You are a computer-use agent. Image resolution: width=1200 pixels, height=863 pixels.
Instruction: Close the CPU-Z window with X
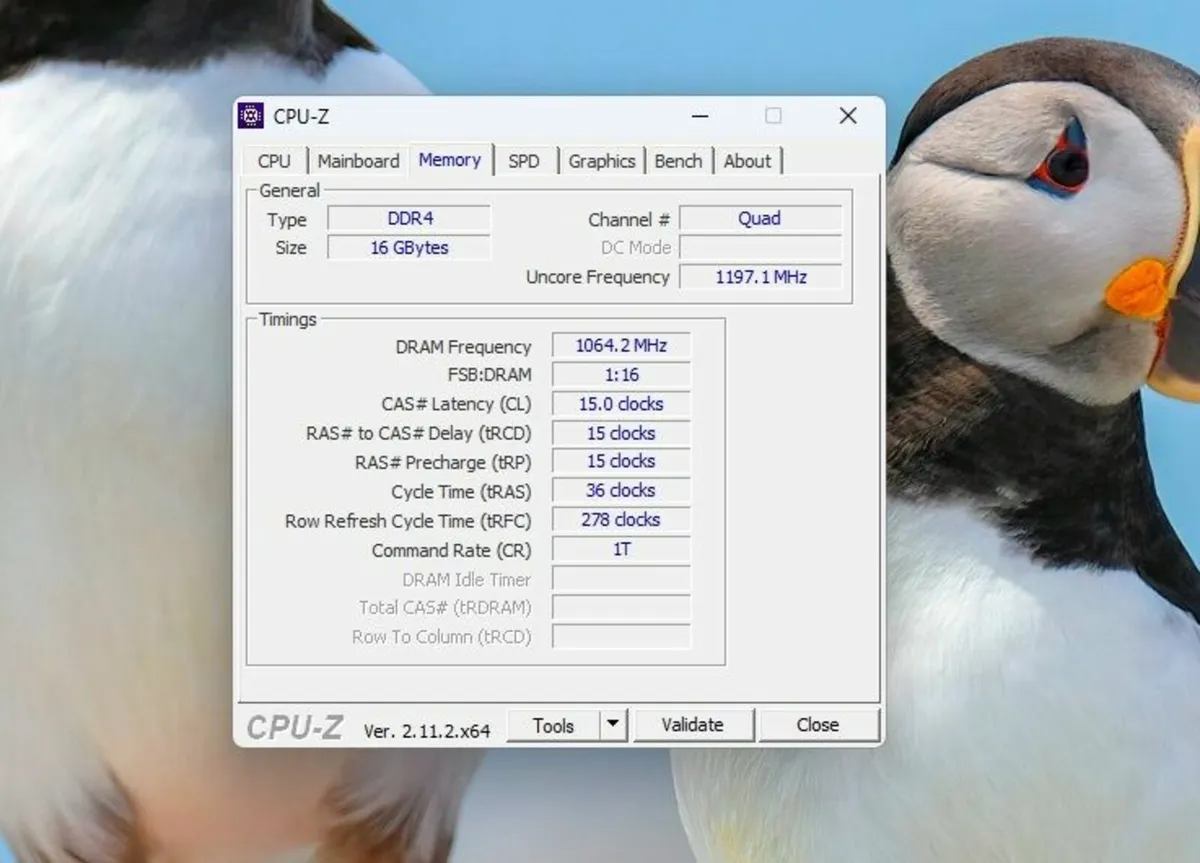pyautogui.click(x=848, y=116)
